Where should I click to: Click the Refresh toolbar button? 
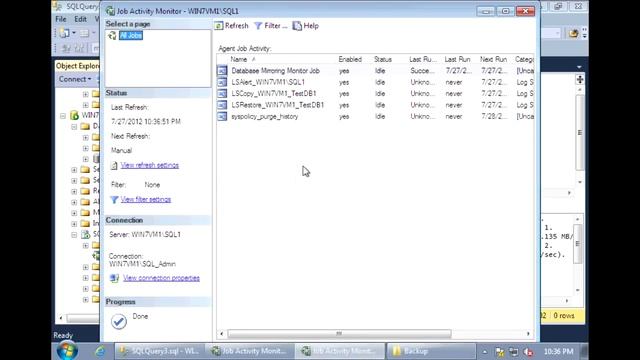tap(231, 26)
